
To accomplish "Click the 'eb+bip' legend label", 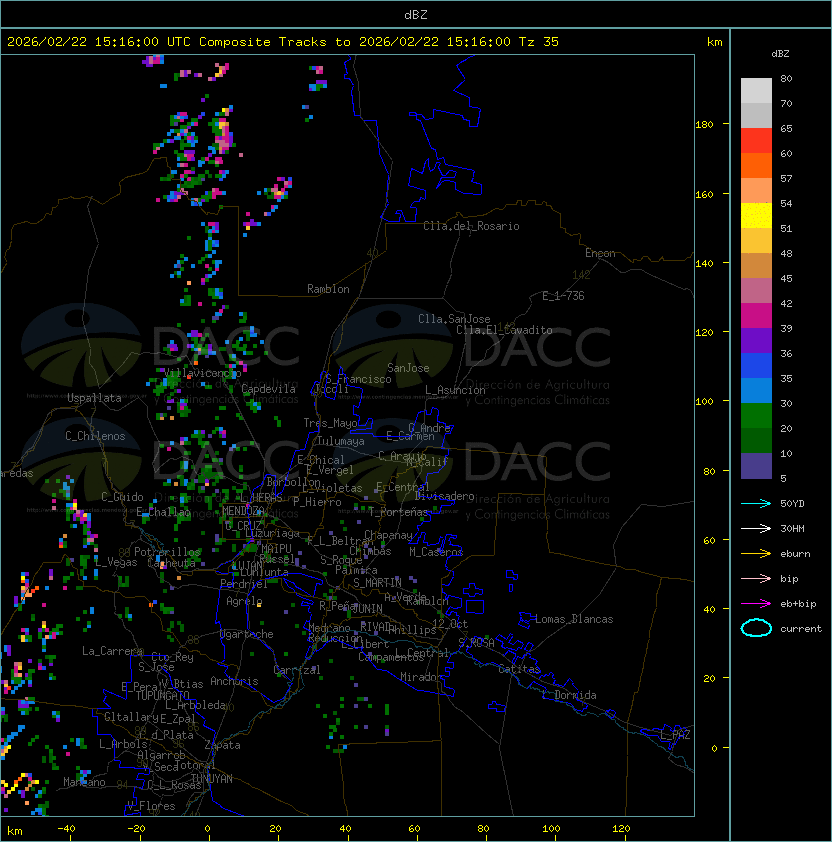I will point(798,604).
